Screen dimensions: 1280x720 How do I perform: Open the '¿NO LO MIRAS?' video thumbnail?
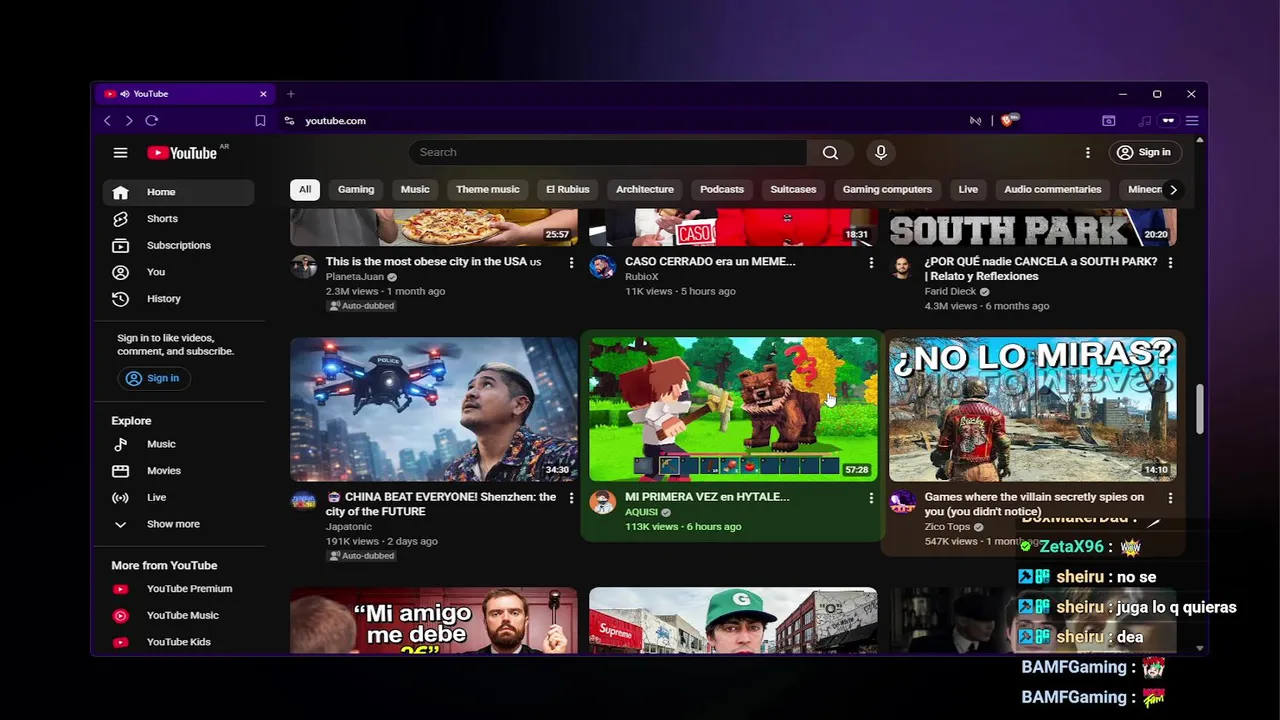1033,409
